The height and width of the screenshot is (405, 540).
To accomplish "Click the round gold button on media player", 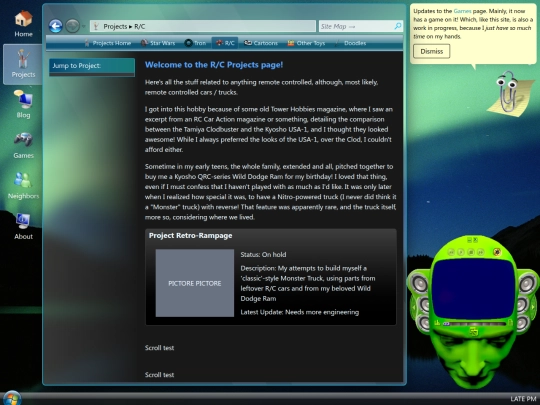I will point(497,252).
